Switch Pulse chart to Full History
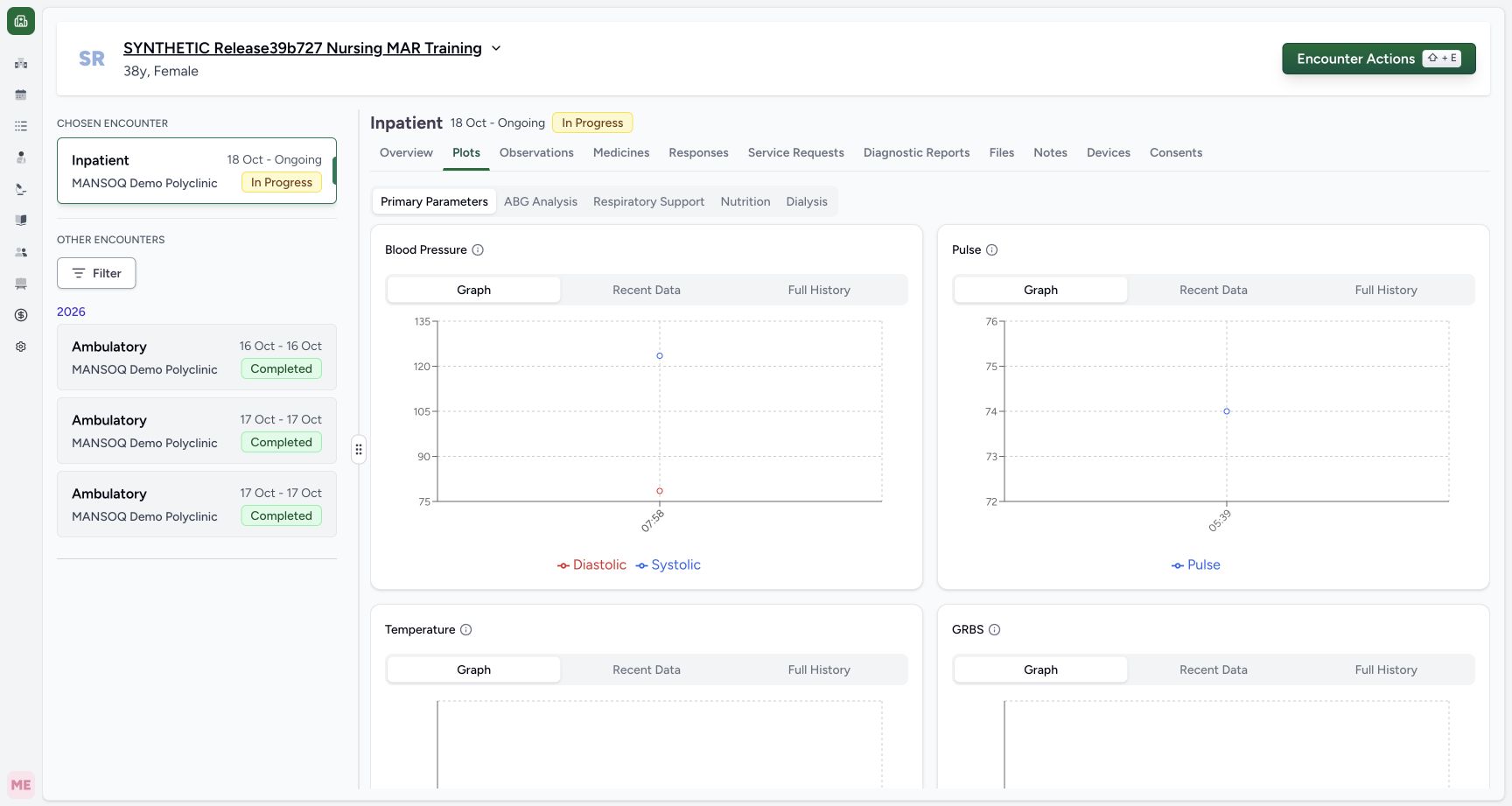 coord(1386,291)
